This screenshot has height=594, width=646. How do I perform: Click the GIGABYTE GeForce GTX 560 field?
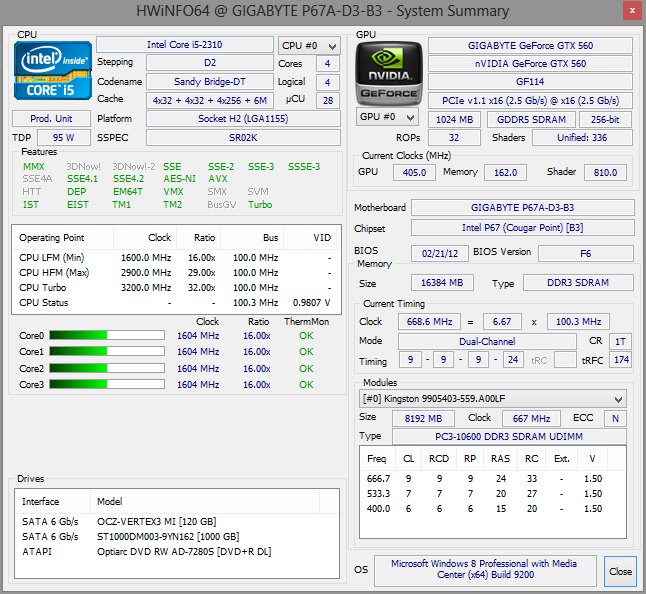pyautogui.click(x=530, y=45)
